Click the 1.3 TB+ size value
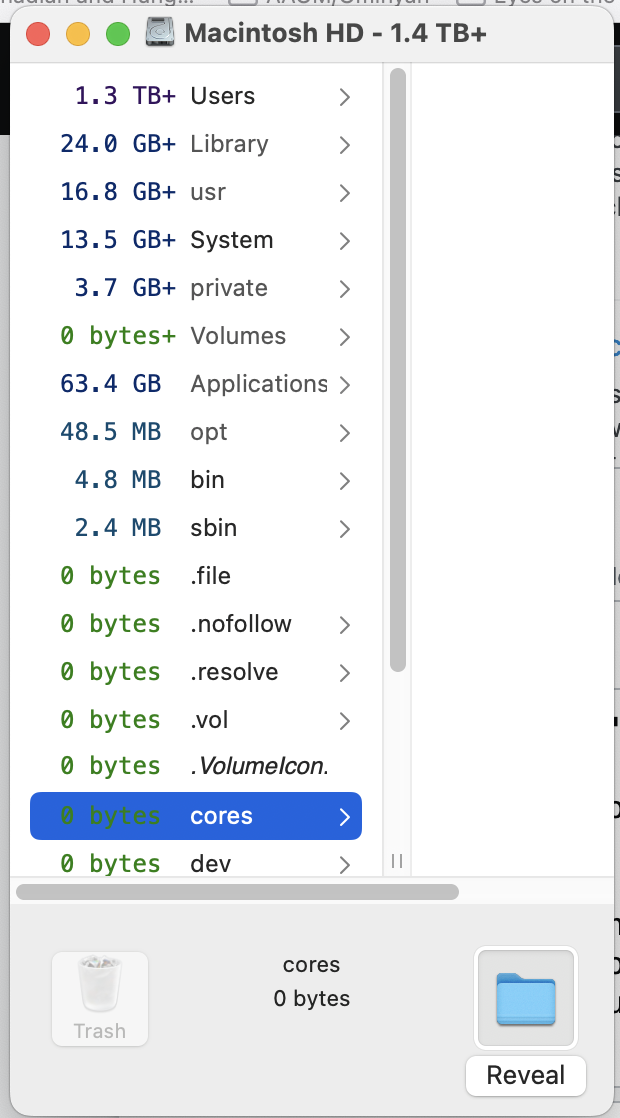620x1118 pixels. pos(125,96)
